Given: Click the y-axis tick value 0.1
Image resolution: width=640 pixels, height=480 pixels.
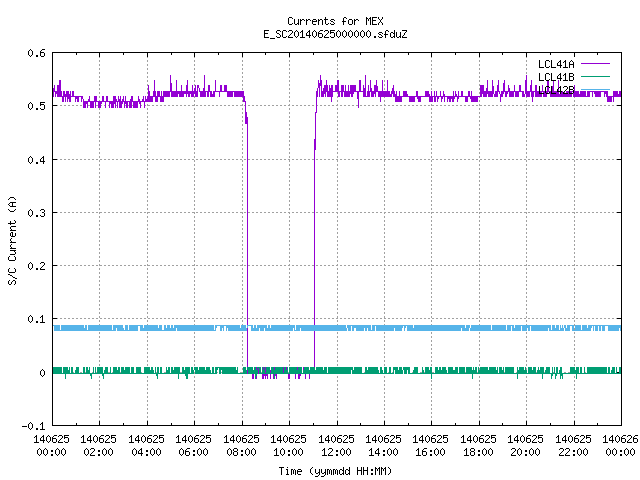Looking at the screenshot, I should tap(36, 319).
